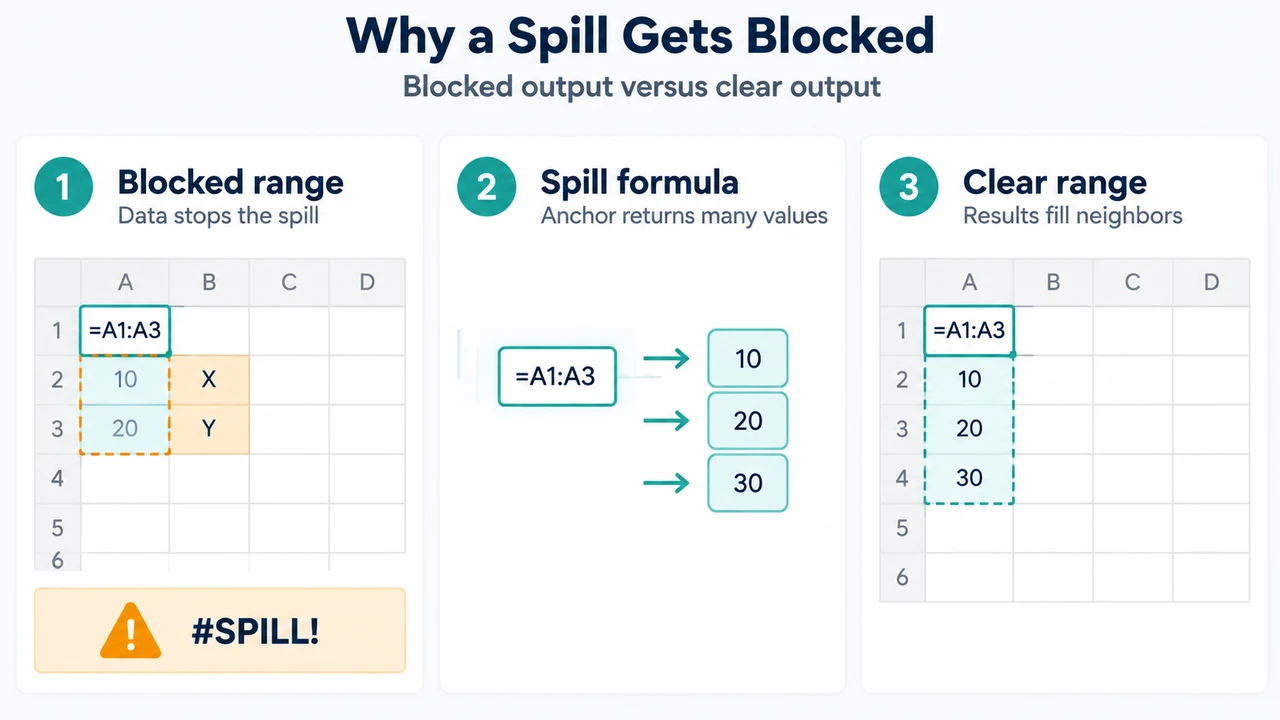The width and height of the screenshot is (1280, 720).
Task: Click the output box showing 30
Action: (x=748, y=483)
